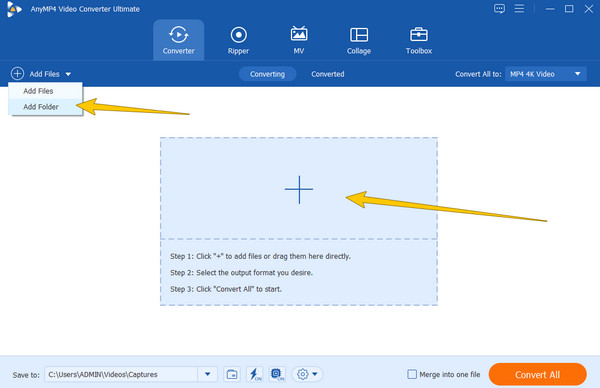Switch to the Ripper tab
Screen dimensions: 600x388
[238, 40]
